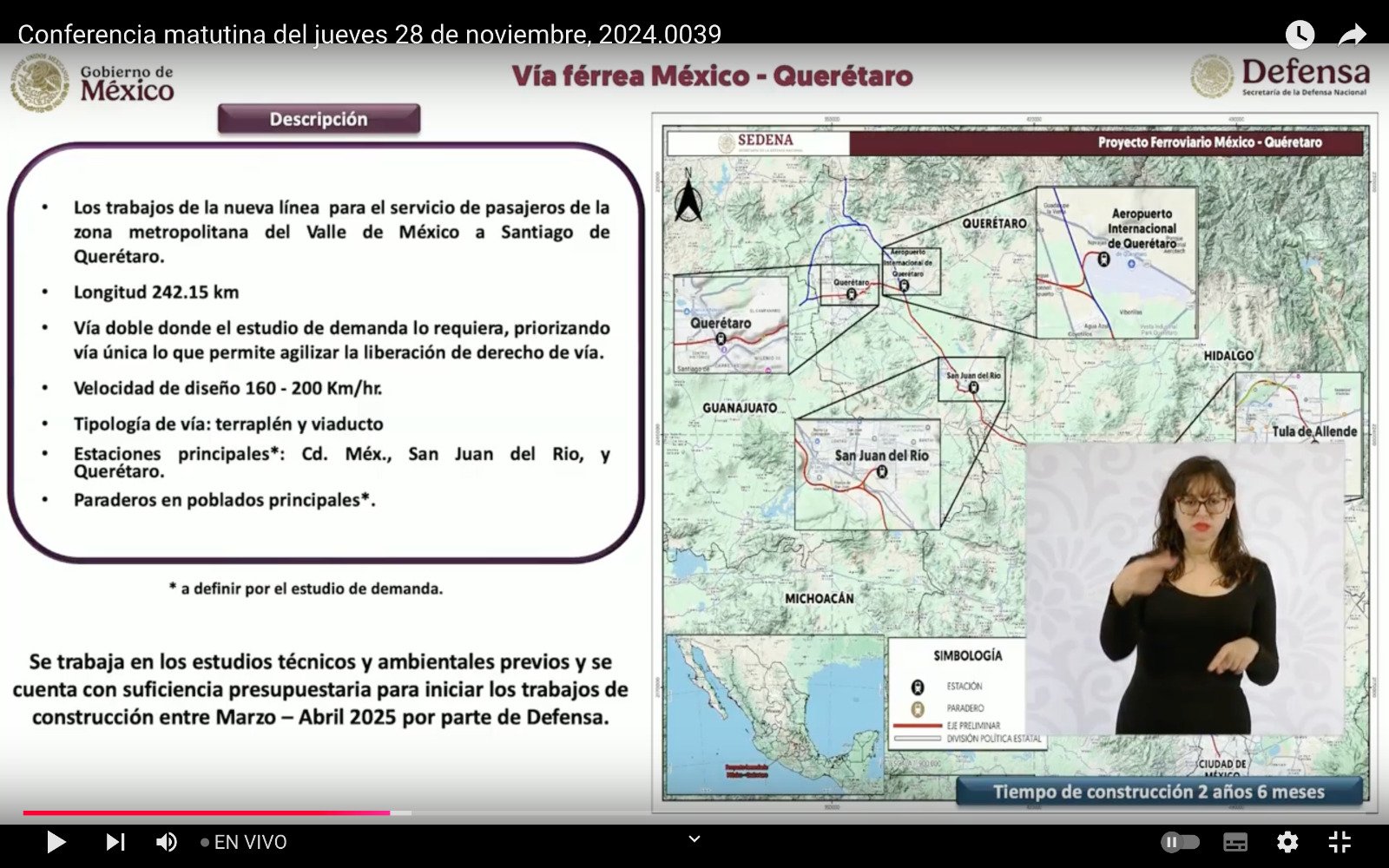The height and width of the screenshot is (868, 1389).
Task: Exit full screen mode
Action: (1340, 842)
